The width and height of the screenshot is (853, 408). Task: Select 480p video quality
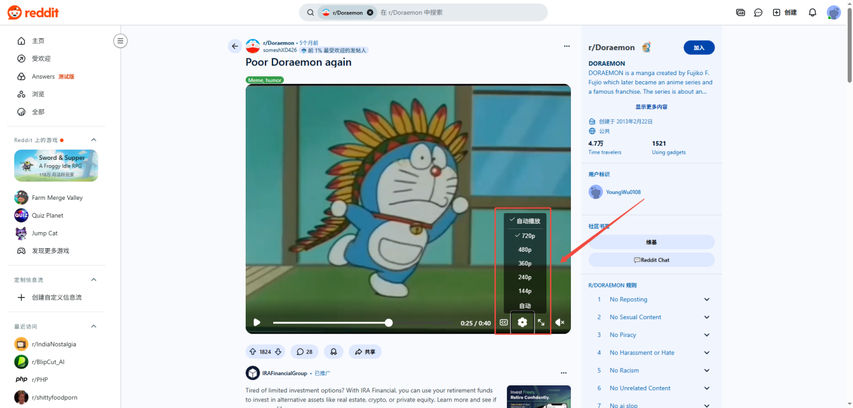pos(525,250)
